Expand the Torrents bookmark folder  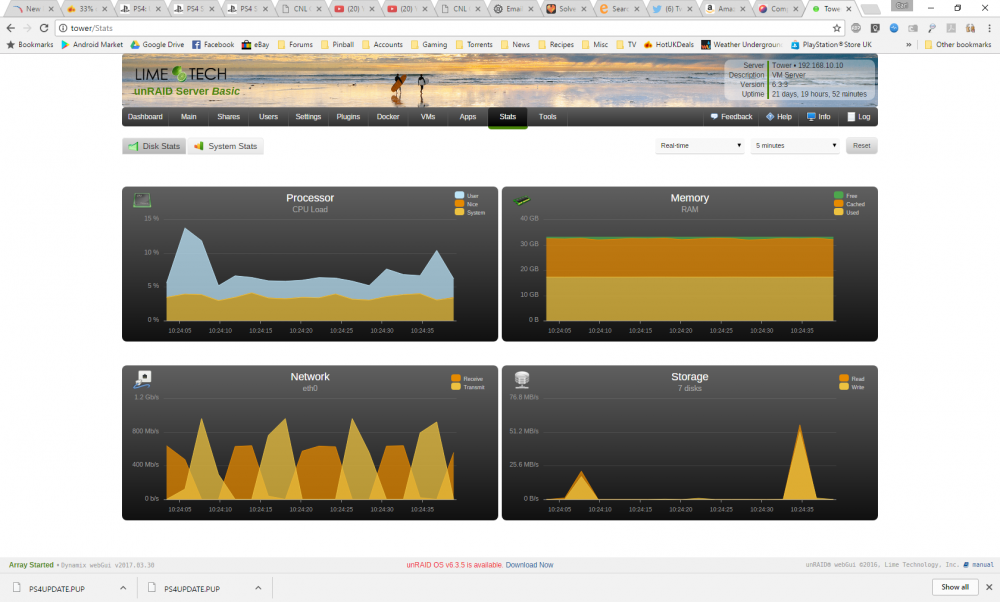pos(473,45)
